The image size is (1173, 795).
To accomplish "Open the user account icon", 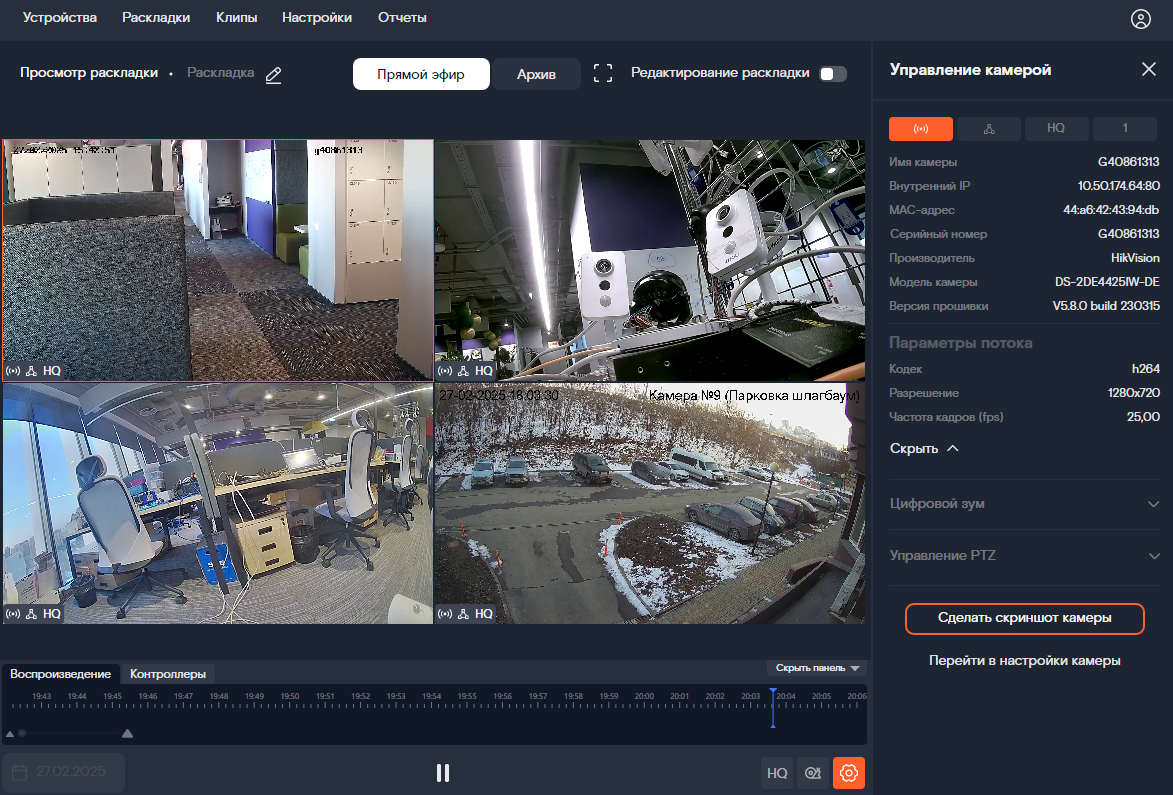I will [1140, 19].
